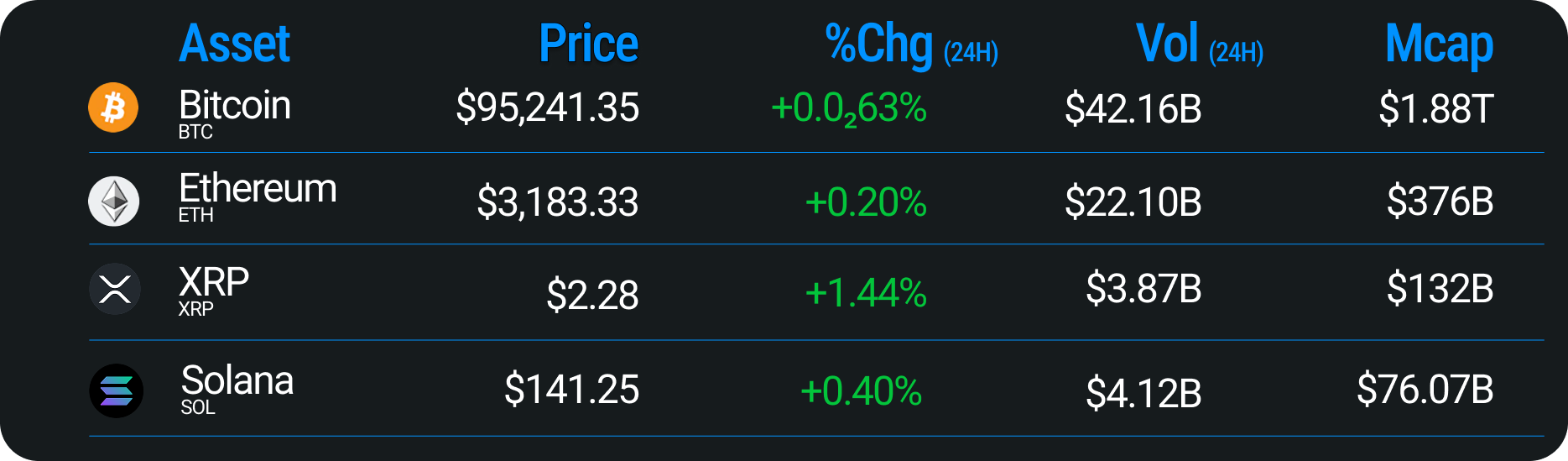Sort by the Asset column header

pos(234,44)
